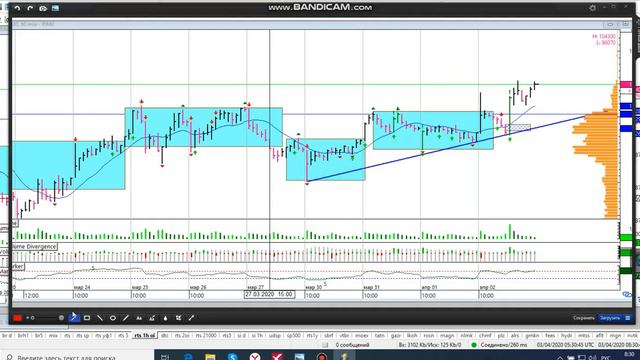The height and width of the screenshot is (360, 640).
Task: Open the 'sbrf' chart tab
Action: 329,336
